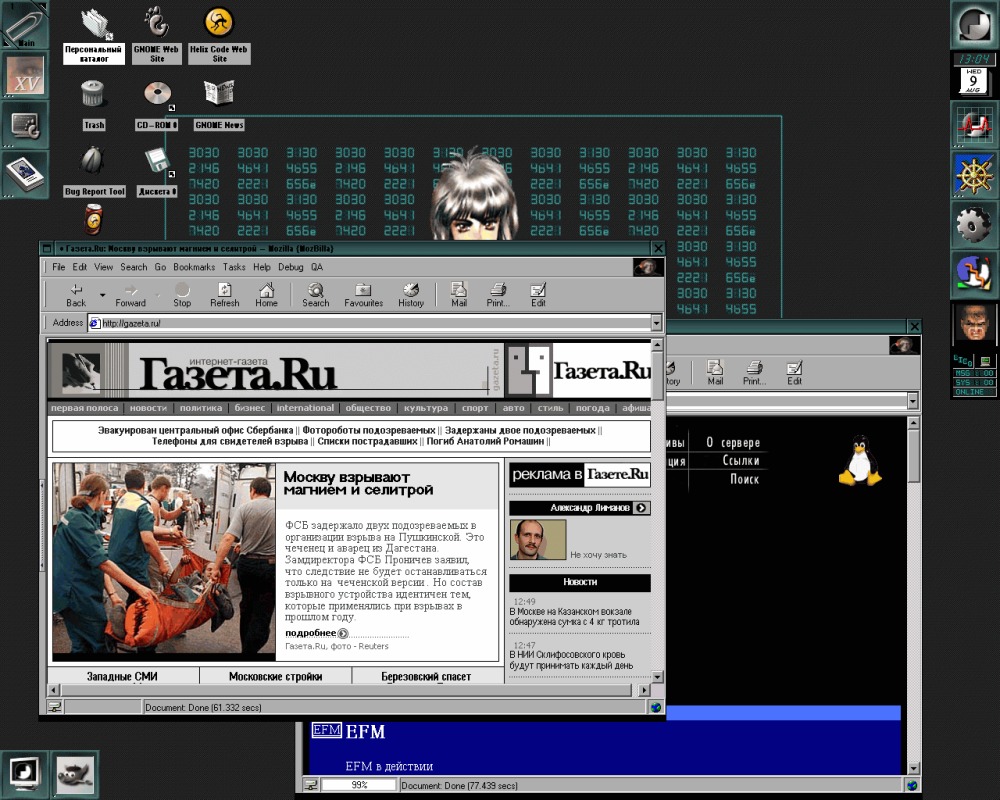Click the Back button in the Gazeta.Ru browser
Image resolution: width=1000 pixels, height=800 pixels.
pyautogui.click(x=76, y=295)
